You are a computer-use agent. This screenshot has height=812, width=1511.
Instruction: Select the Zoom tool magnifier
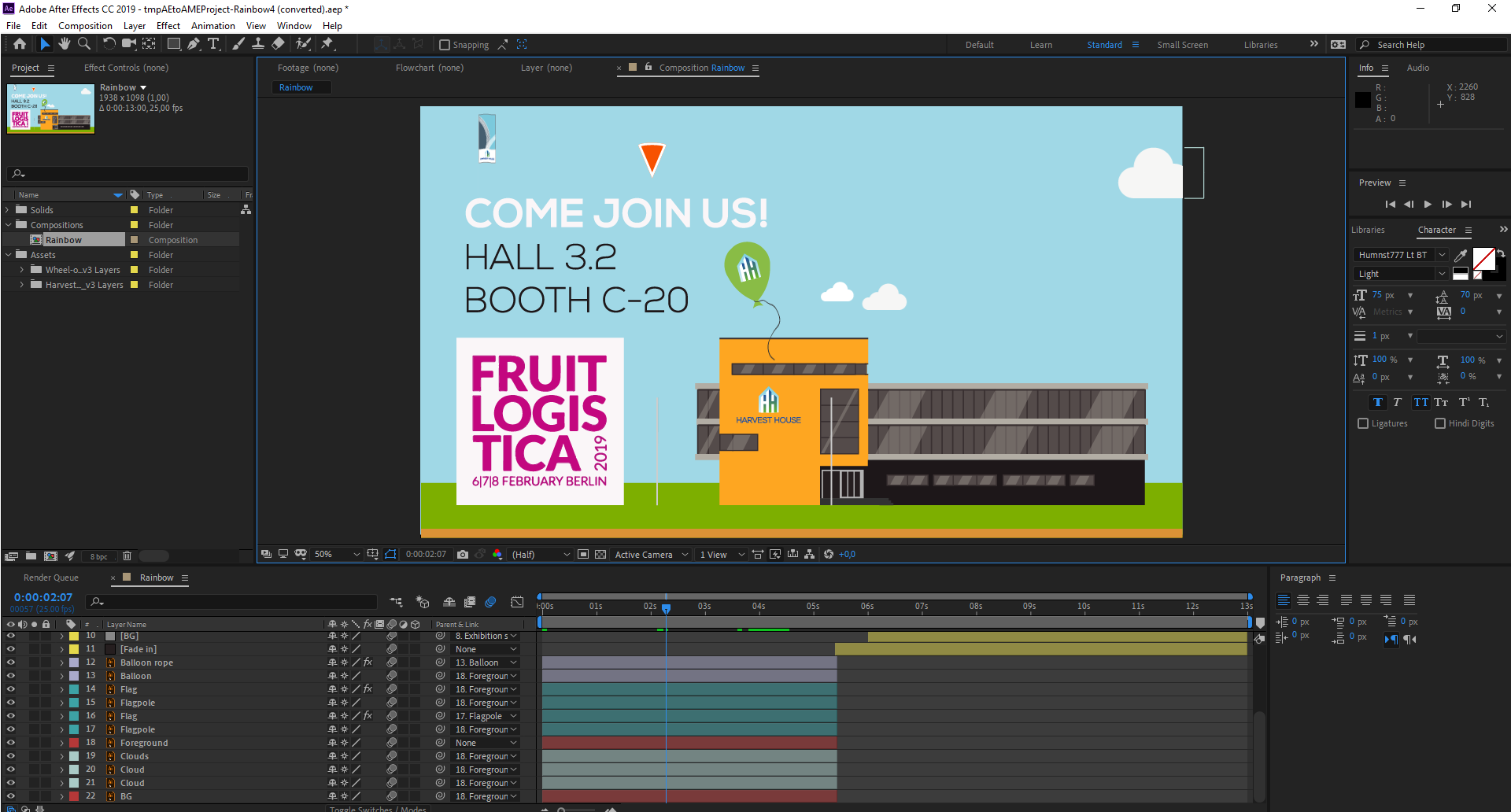tap(84, 44)
